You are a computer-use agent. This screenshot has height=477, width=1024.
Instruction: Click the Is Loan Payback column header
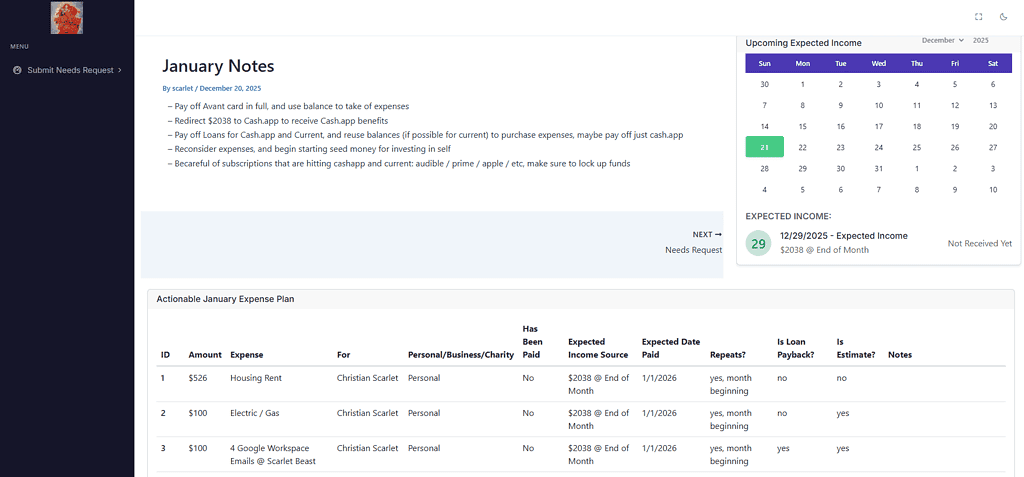point(795,348)
